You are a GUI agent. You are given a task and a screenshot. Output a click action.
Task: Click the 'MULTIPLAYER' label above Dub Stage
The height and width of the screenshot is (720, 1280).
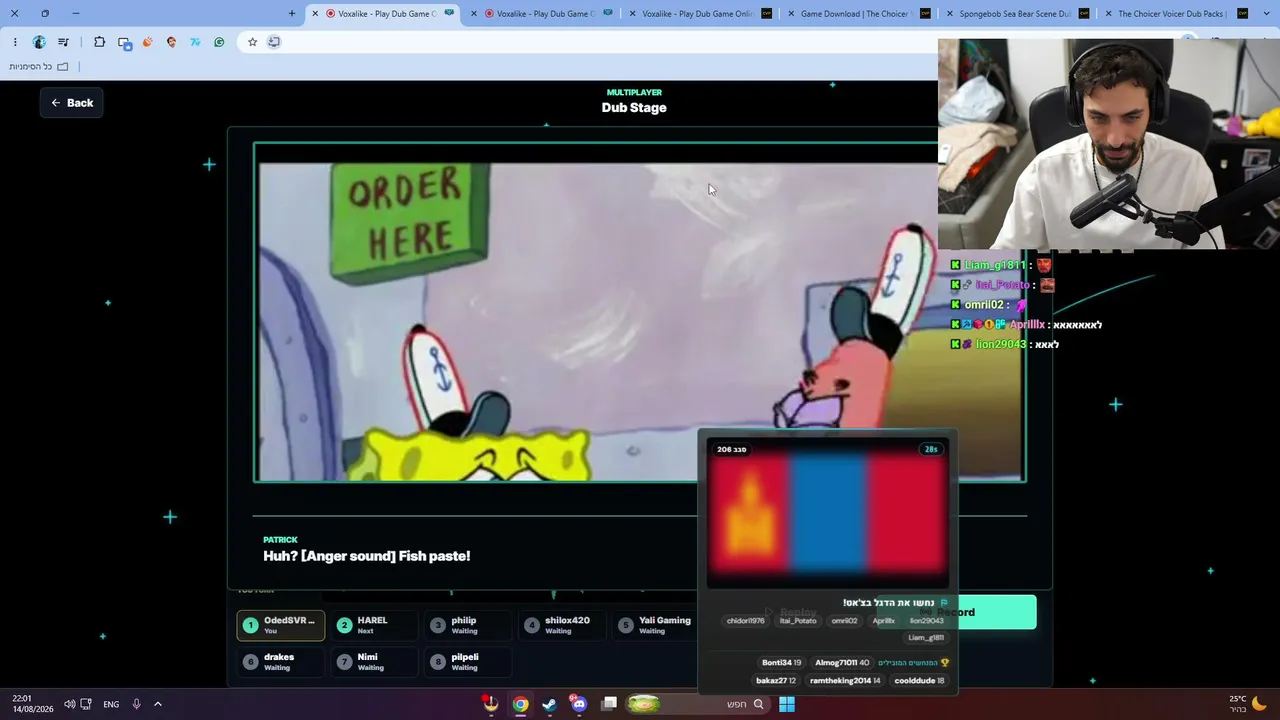pos(634,93)
